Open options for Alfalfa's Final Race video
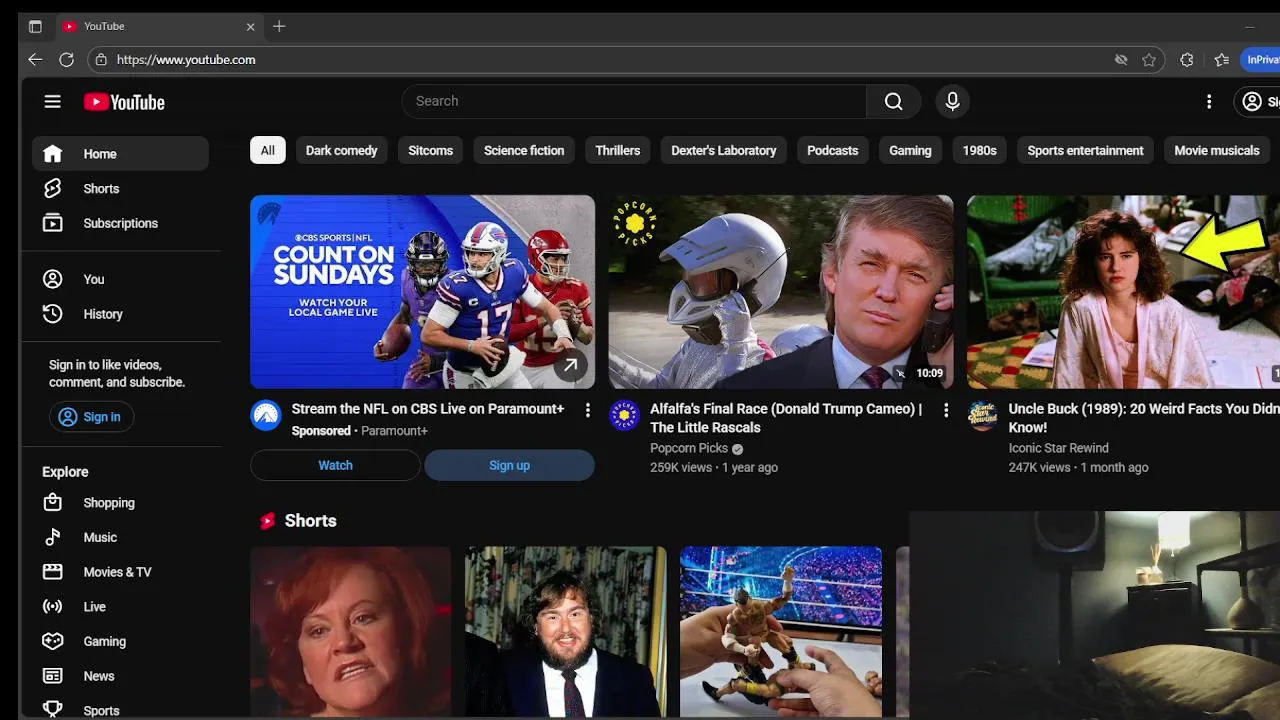Image resolution: width=1280 pixels, height=720 pixels. click(946, 410)
